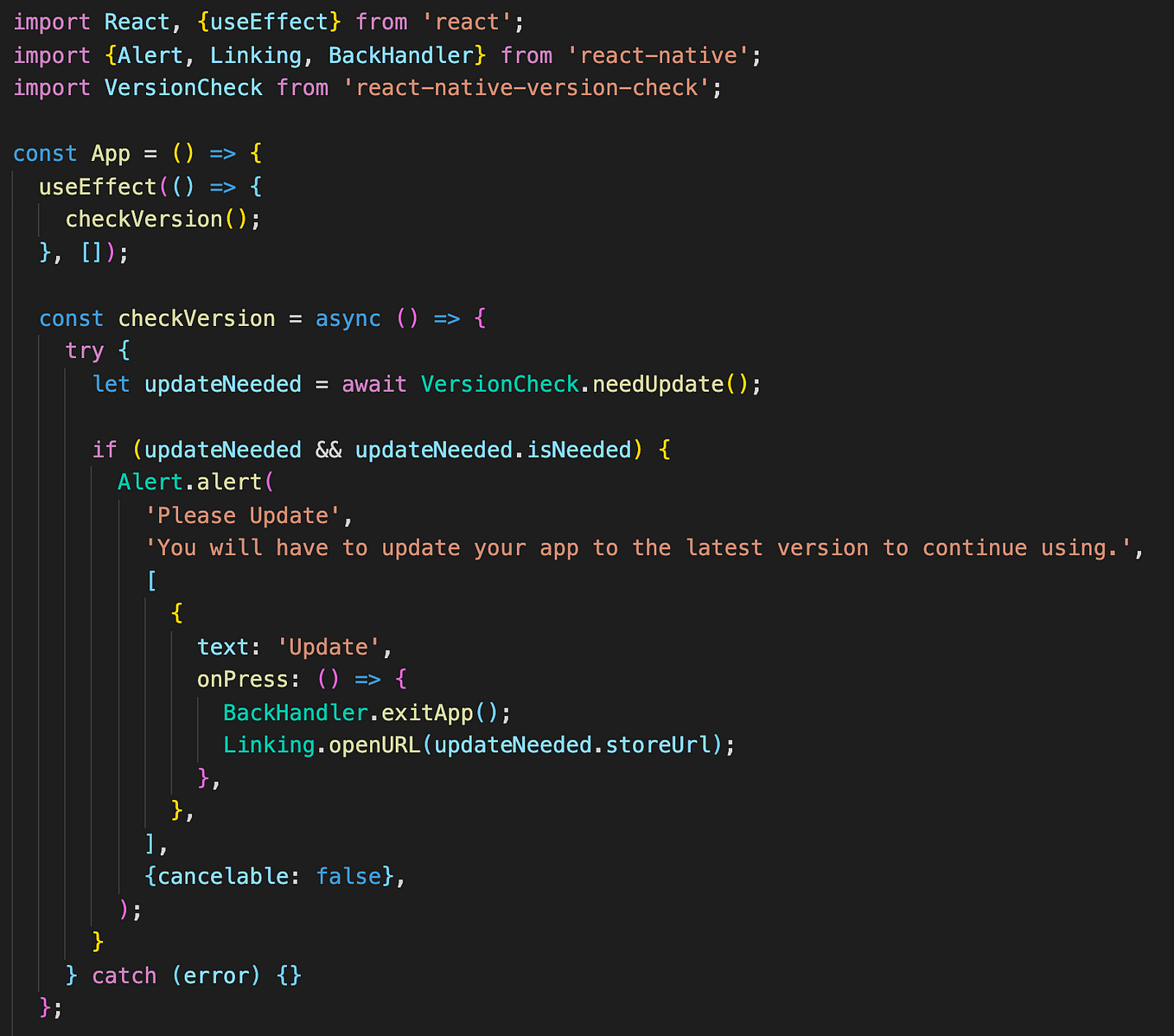Click the 'You will have to update' message string

[638, 548]
